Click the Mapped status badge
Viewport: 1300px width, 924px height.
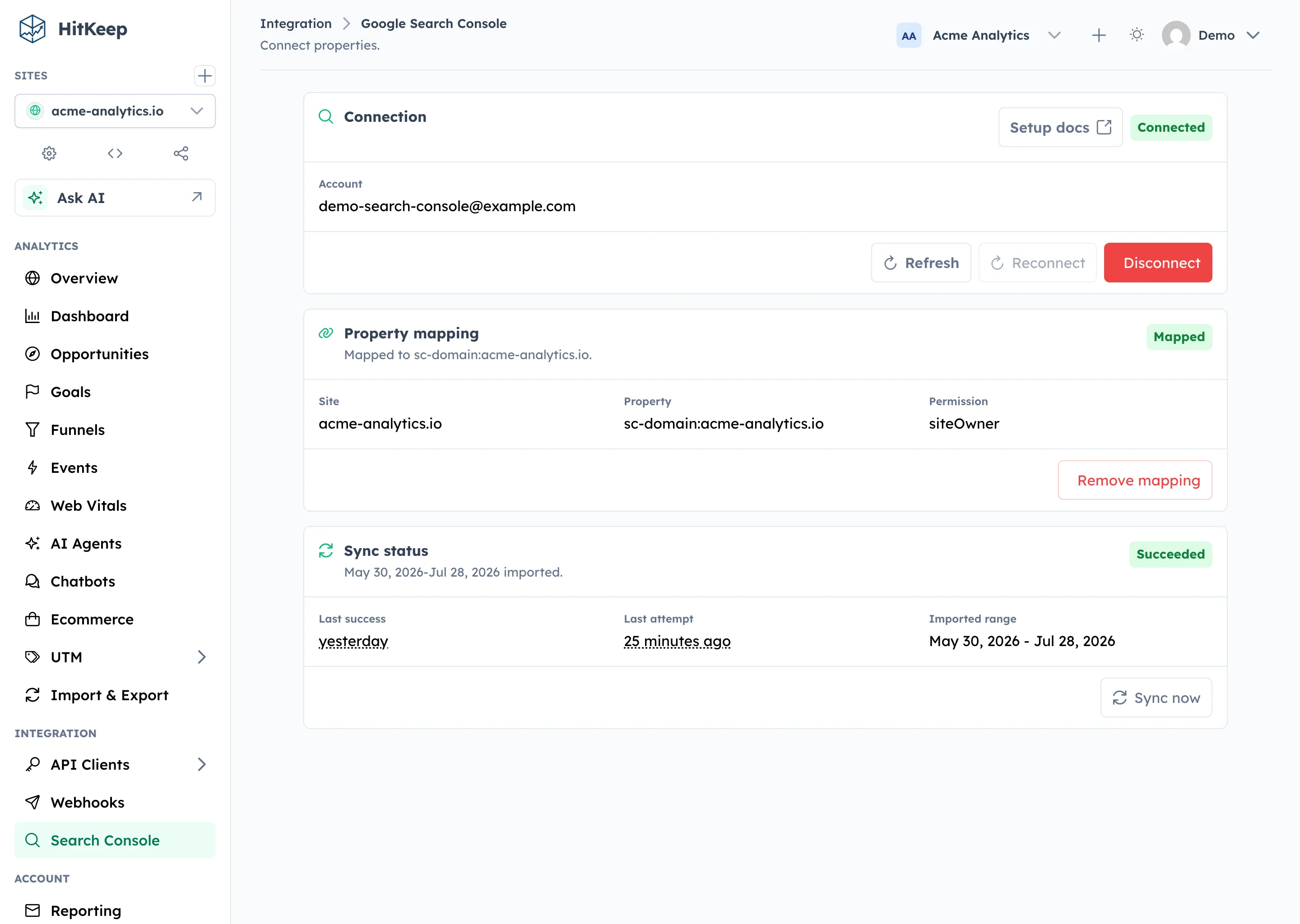click(x=1179, y=337)
